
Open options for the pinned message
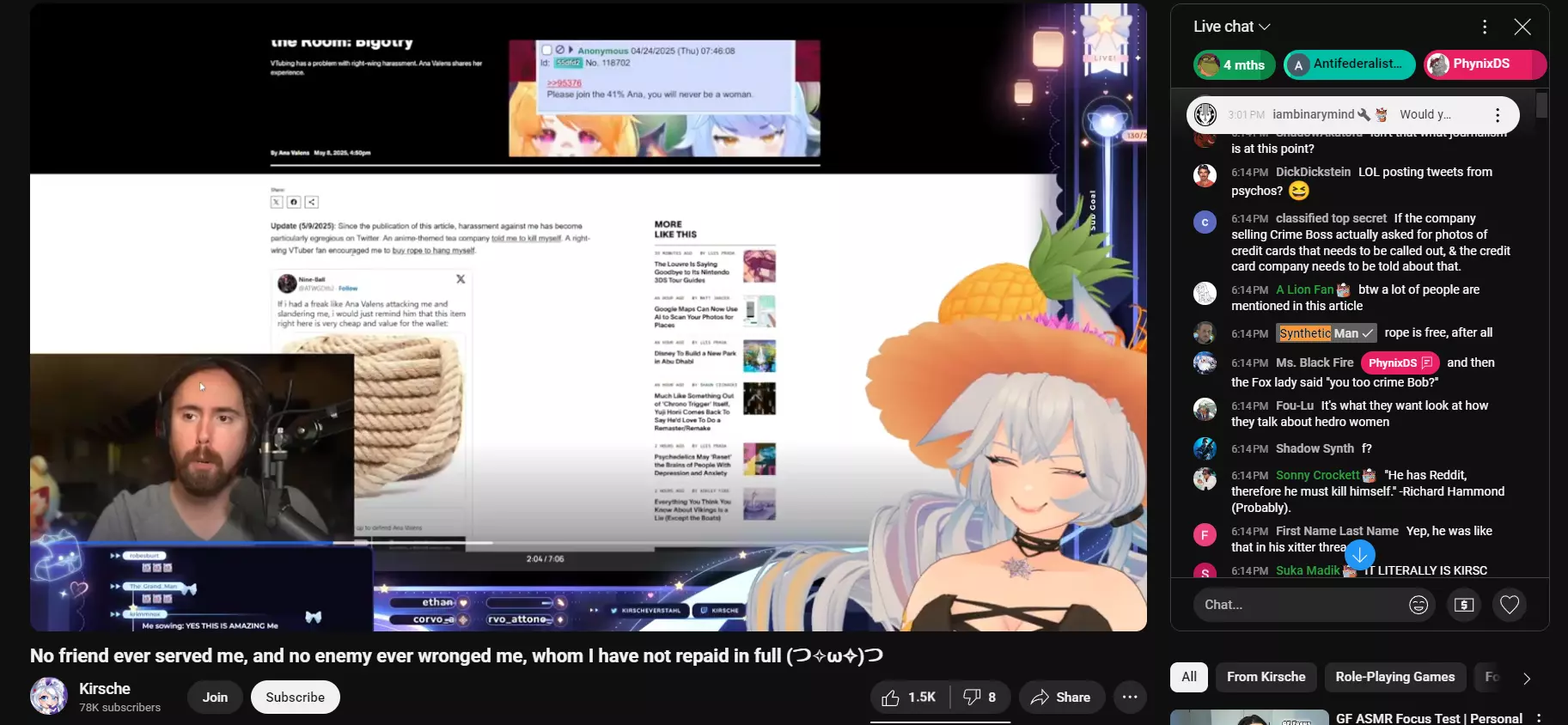click(x=1498, y=114)
